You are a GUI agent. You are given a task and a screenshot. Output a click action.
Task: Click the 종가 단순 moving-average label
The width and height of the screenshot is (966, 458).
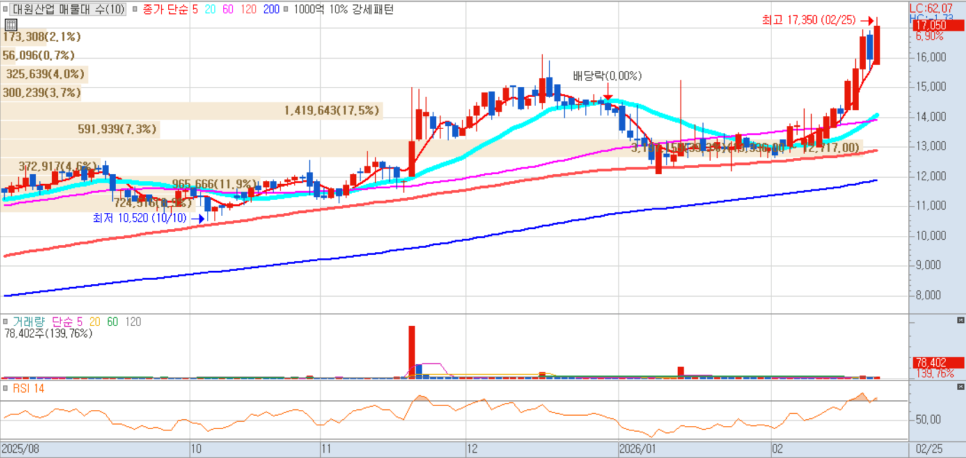[166, 9]
